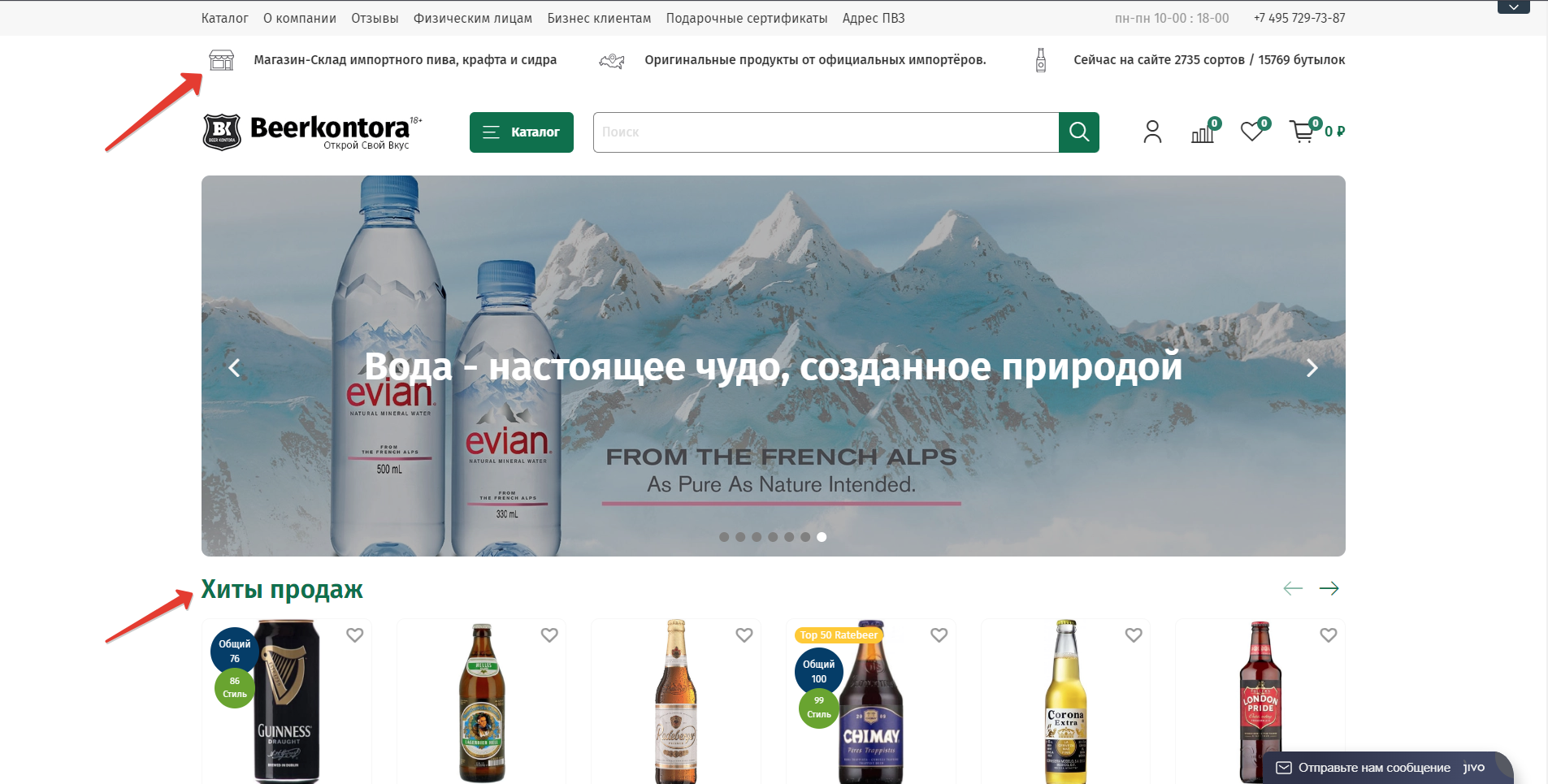Click the handshake icon beside 'Оригинальные продукты'
The width and height of the screenshot is (1548, 784).
tap(612, 60)
